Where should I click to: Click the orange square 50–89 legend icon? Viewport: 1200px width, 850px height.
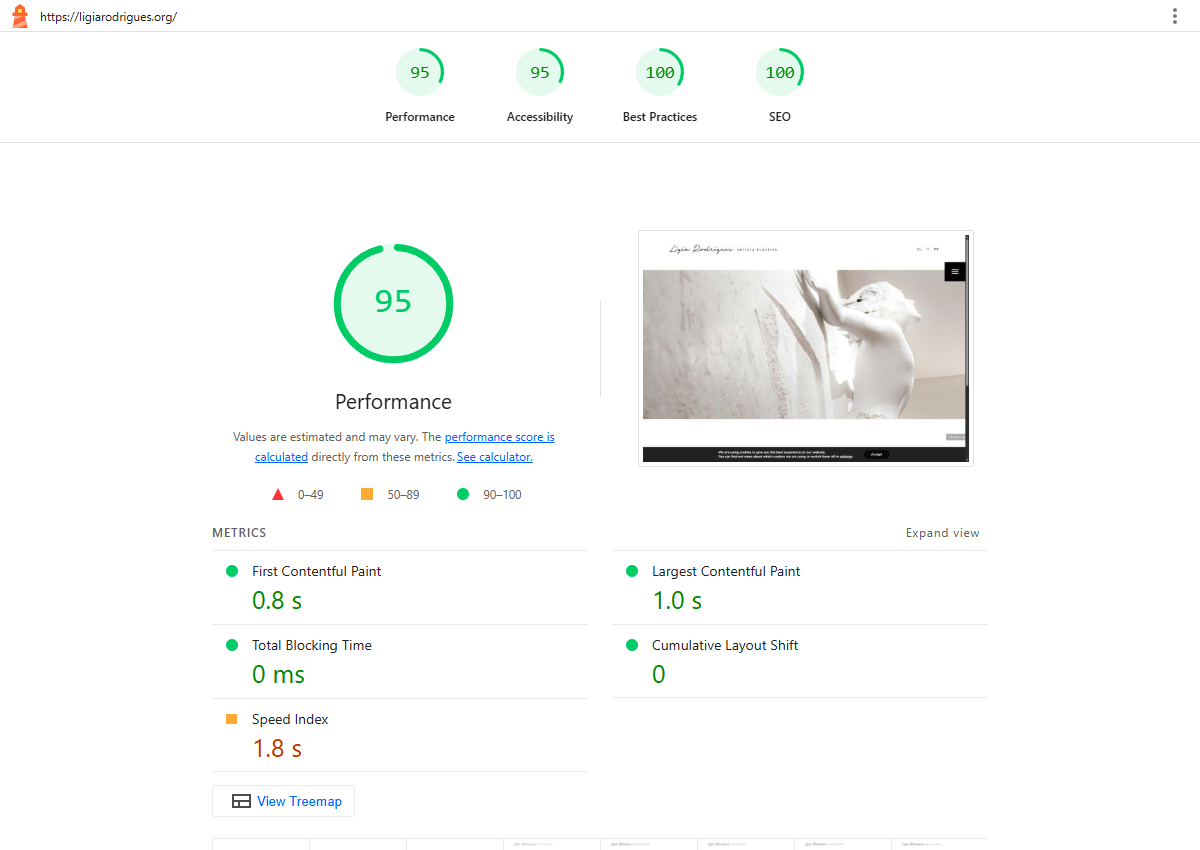click(367, 494)
